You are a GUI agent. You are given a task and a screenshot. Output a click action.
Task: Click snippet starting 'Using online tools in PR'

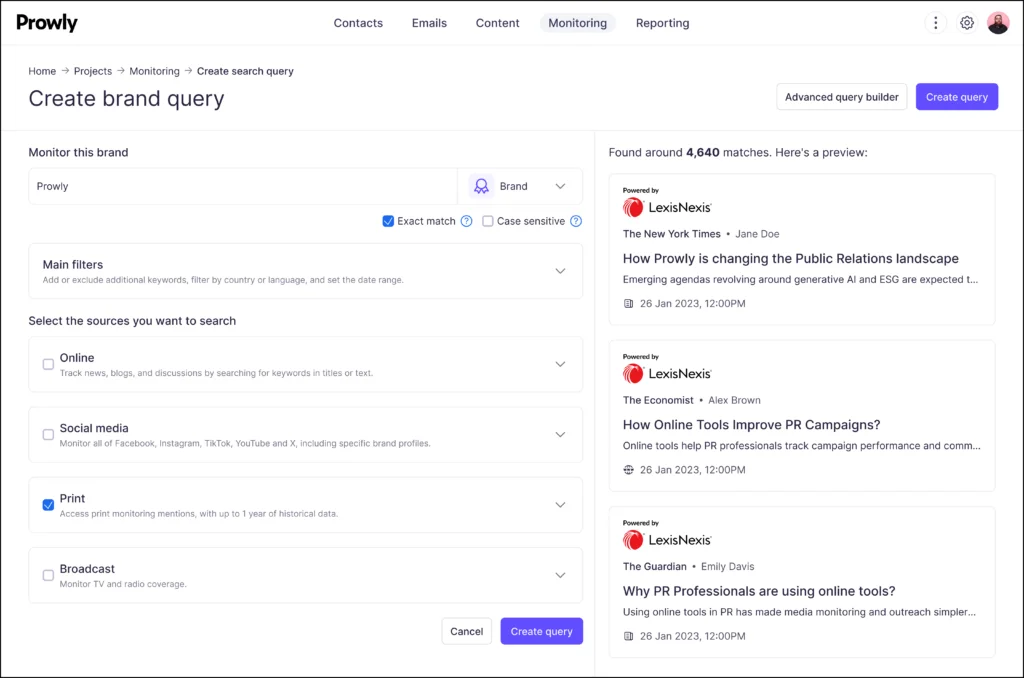[x=799, y=613]
